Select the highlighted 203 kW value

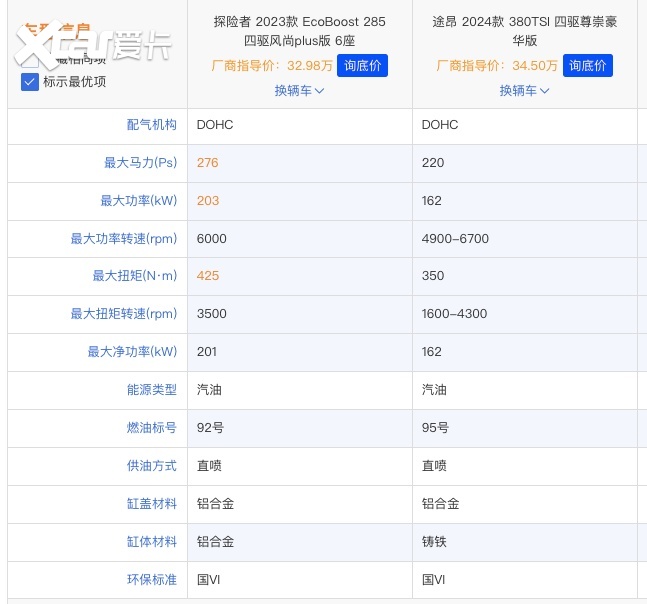(x=208, y=201)
